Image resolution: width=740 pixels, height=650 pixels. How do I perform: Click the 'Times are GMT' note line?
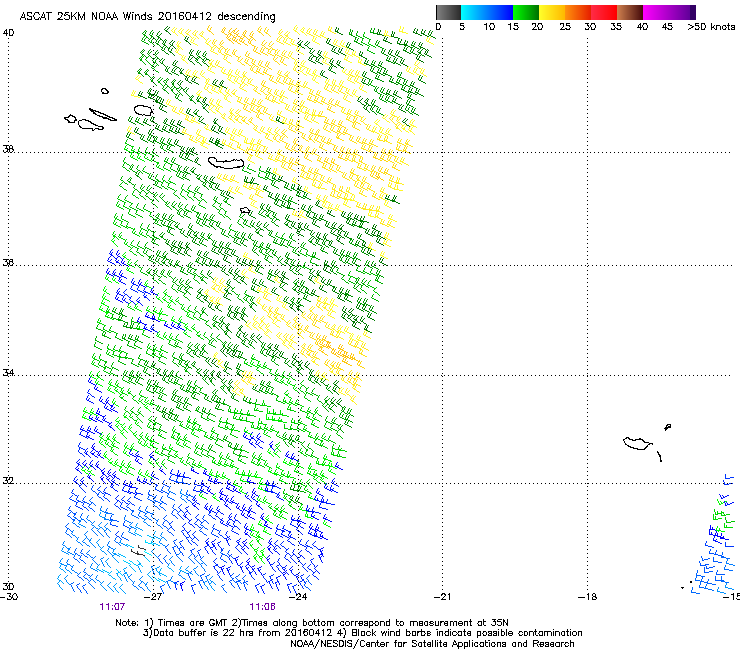tap(312, 623)
